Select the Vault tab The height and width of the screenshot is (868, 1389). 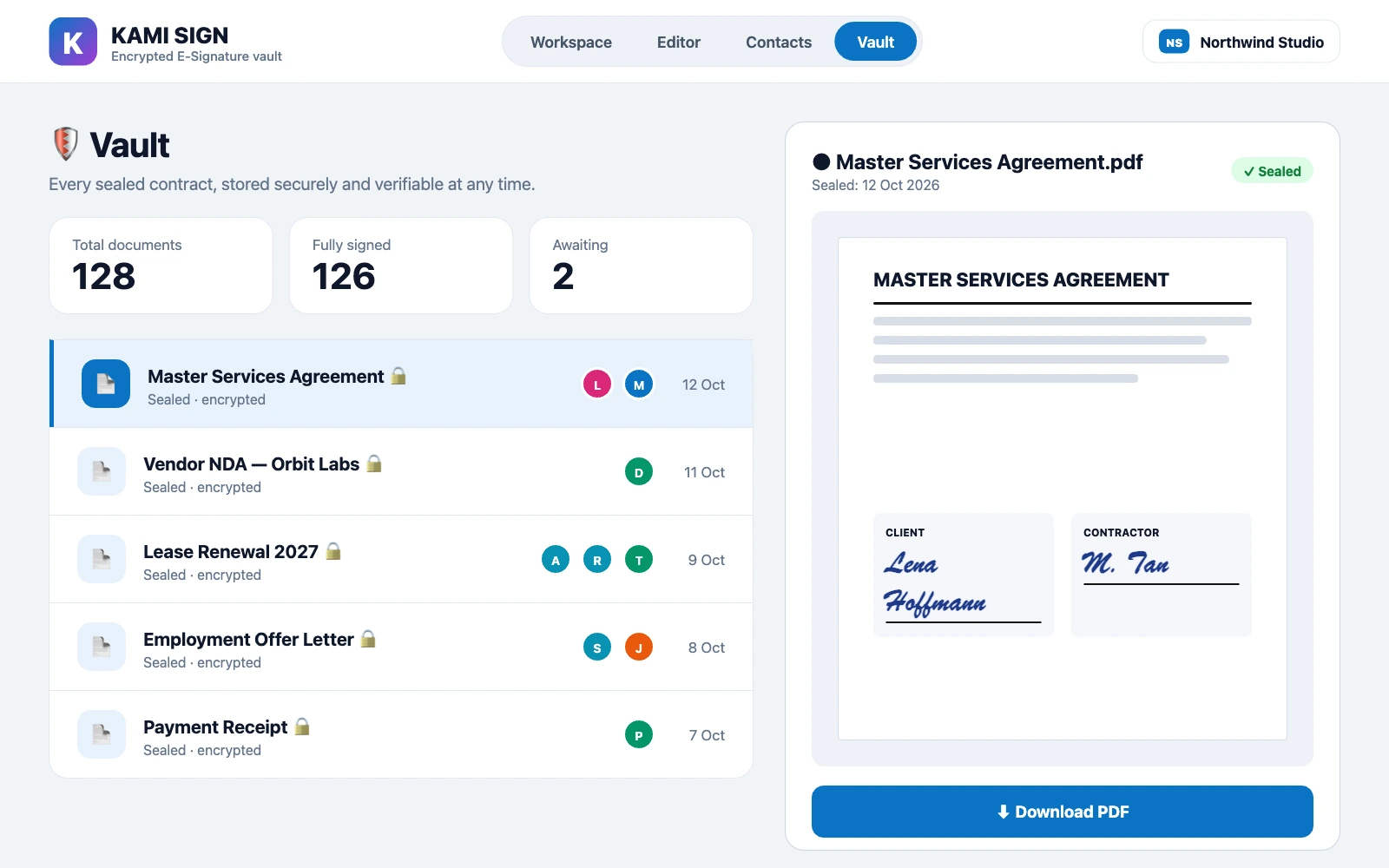[x=875, y=42]
